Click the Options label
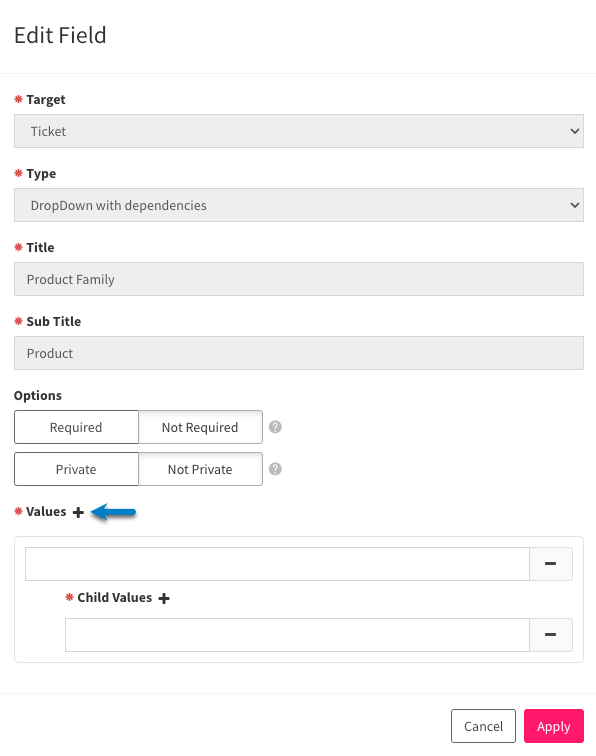 [38, 395]
